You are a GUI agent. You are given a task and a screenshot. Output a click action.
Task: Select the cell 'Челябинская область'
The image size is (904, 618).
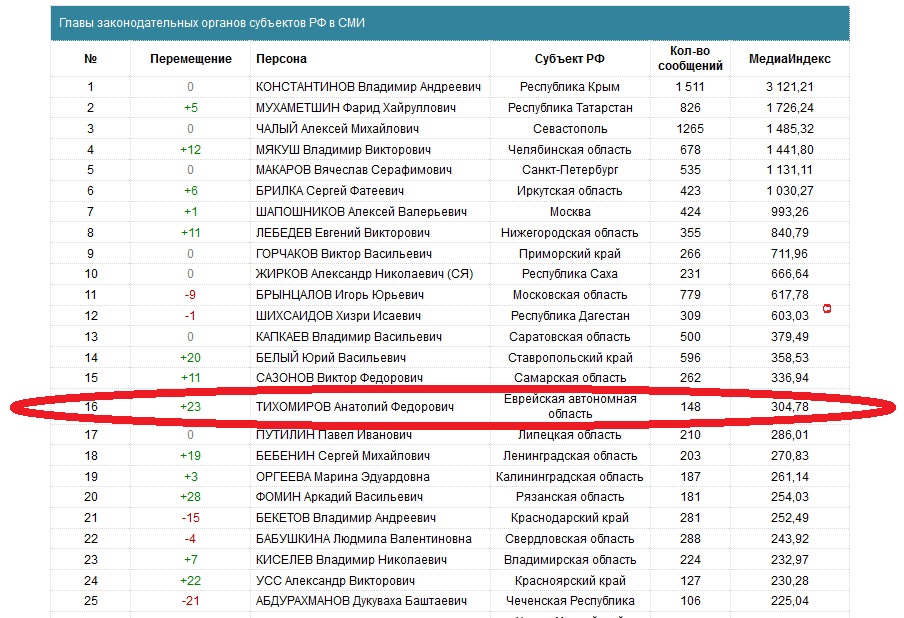tap(570, 150)
